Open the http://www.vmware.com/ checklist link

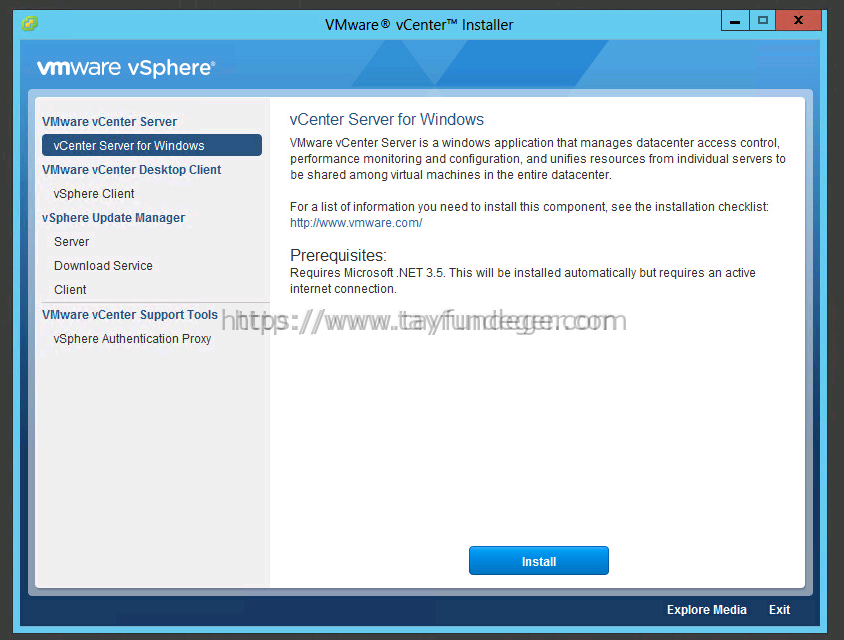pos(356,223)
